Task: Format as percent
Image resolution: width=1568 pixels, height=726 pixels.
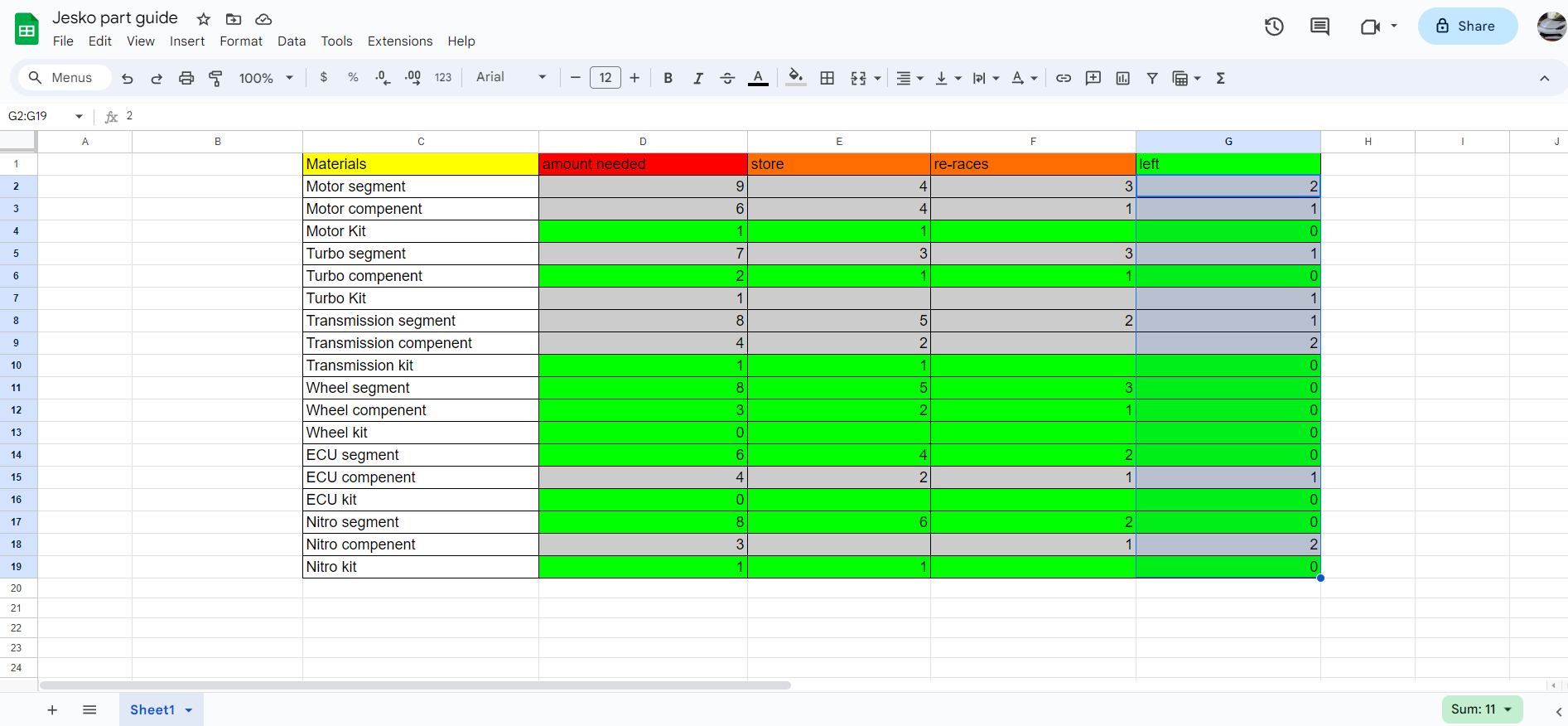Action: point(354,77)
